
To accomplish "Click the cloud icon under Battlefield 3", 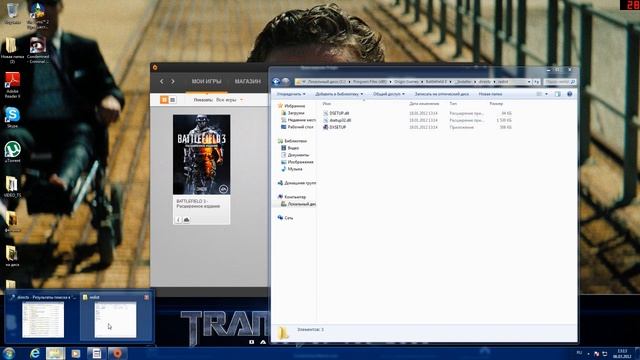I will [187, 220].
